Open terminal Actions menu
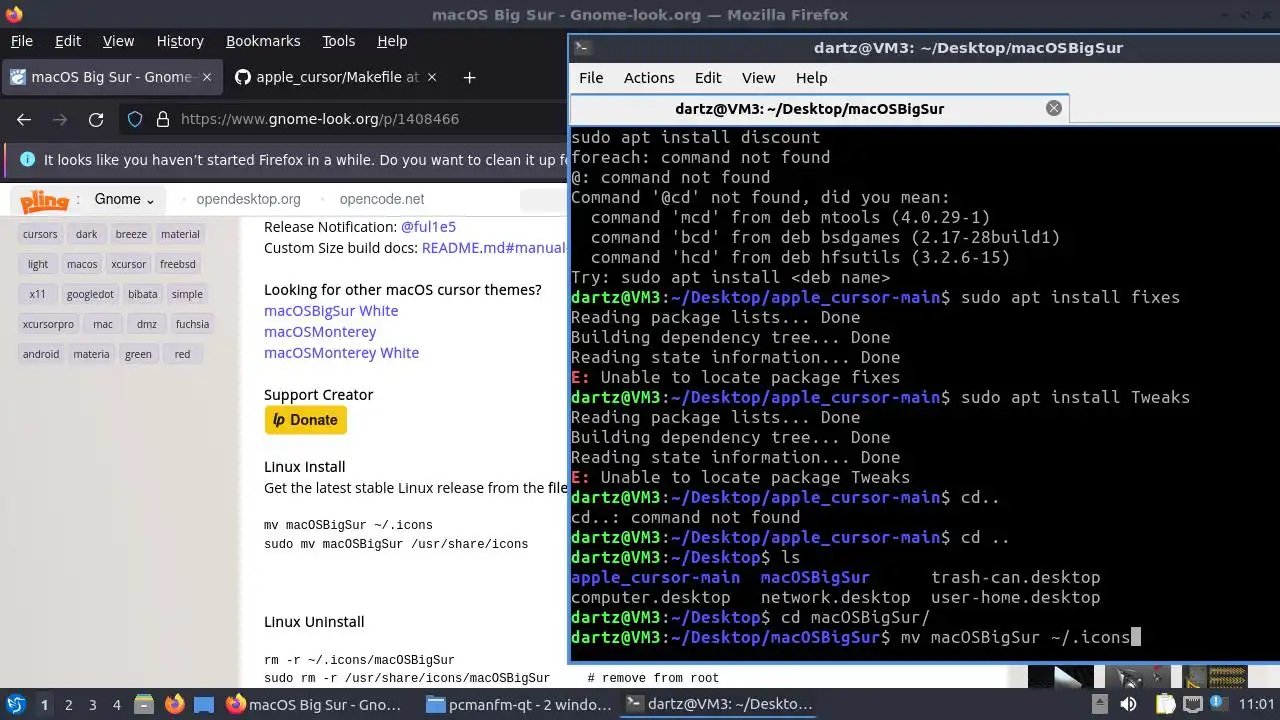Image resolution: width=1280 pixels, height=720 pixels. (x=649, y=77)
